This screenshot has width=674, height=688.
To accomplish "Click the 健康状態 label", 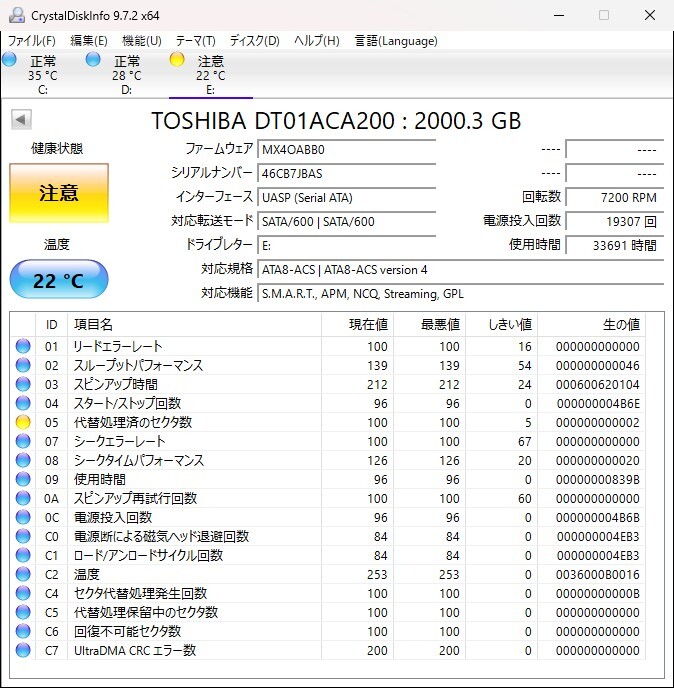I will click(x=57, y=148).
